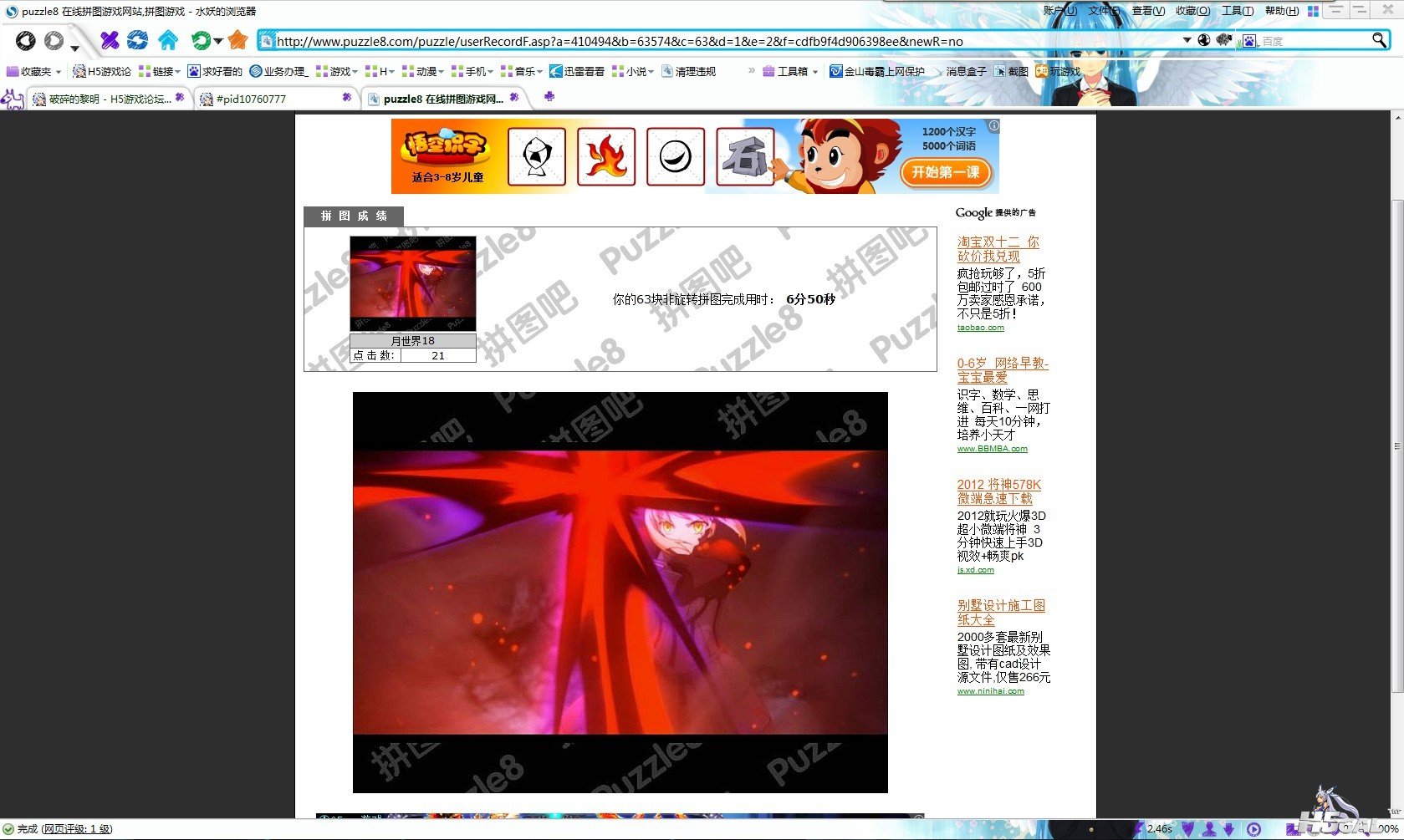Expand the 游戏 bookmark folder
This screenshot has width=1404, height=840.
coord(337,72)
